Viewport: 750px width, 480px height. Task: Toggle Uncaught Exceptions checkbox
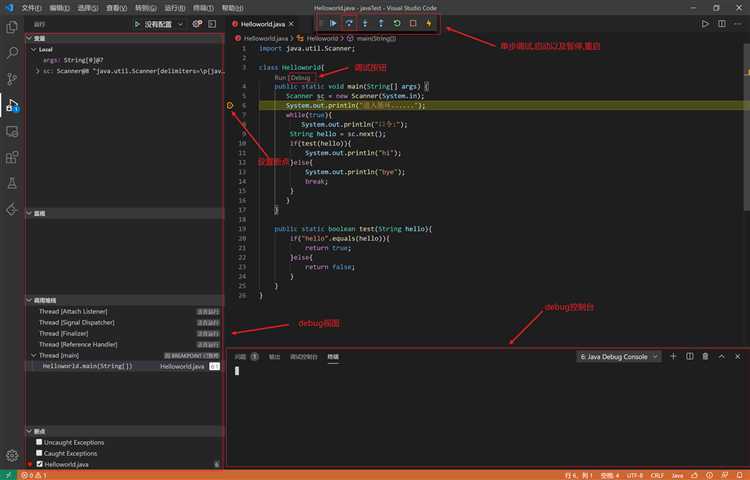point(39,442)
